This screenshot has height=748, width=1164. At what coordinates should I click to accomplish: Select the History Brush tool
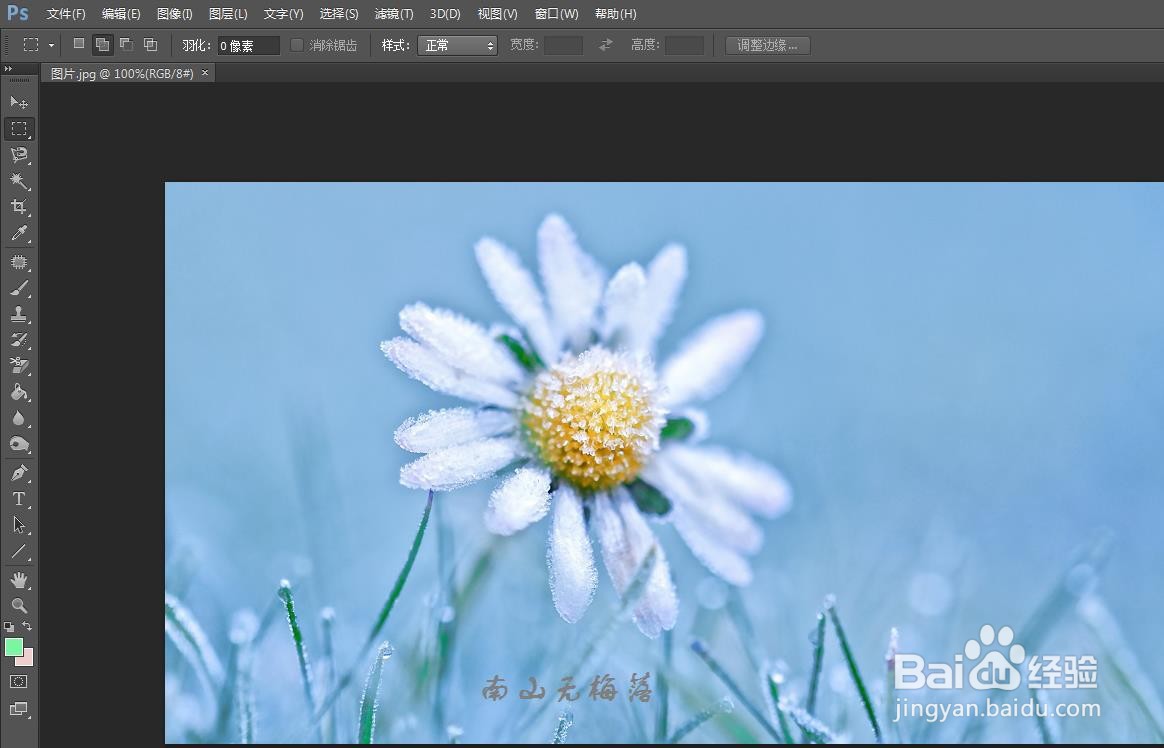[x=19, y=340]
